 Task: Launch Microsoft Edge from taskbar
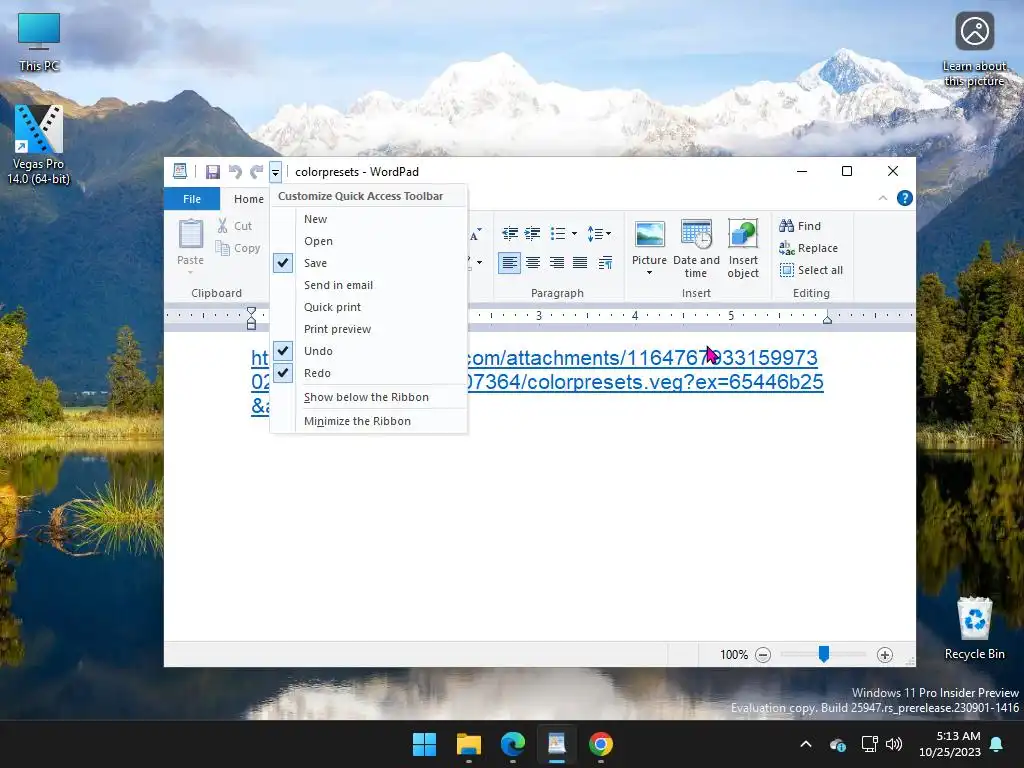pyautogui.click(x=513, y=744)
